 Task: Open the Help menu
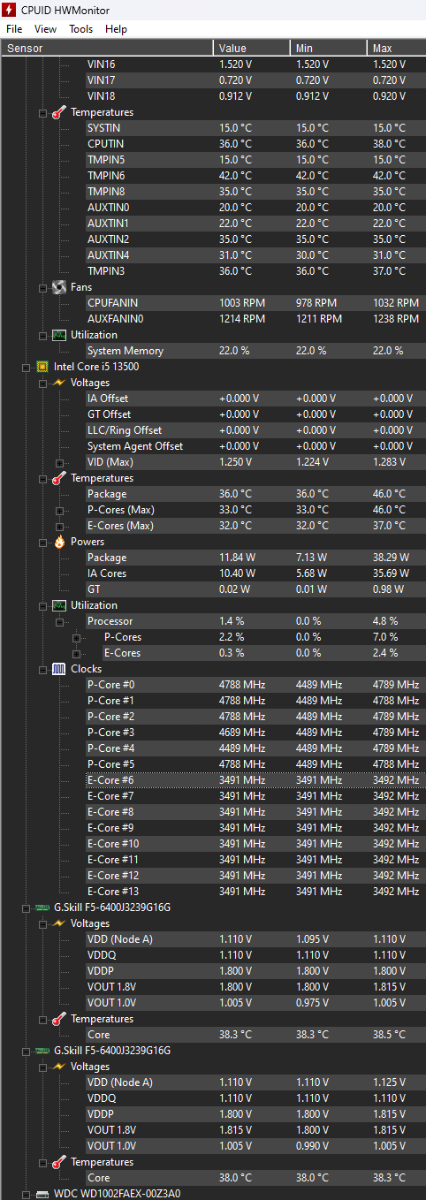pyautogui.click(x=116, y=29)
